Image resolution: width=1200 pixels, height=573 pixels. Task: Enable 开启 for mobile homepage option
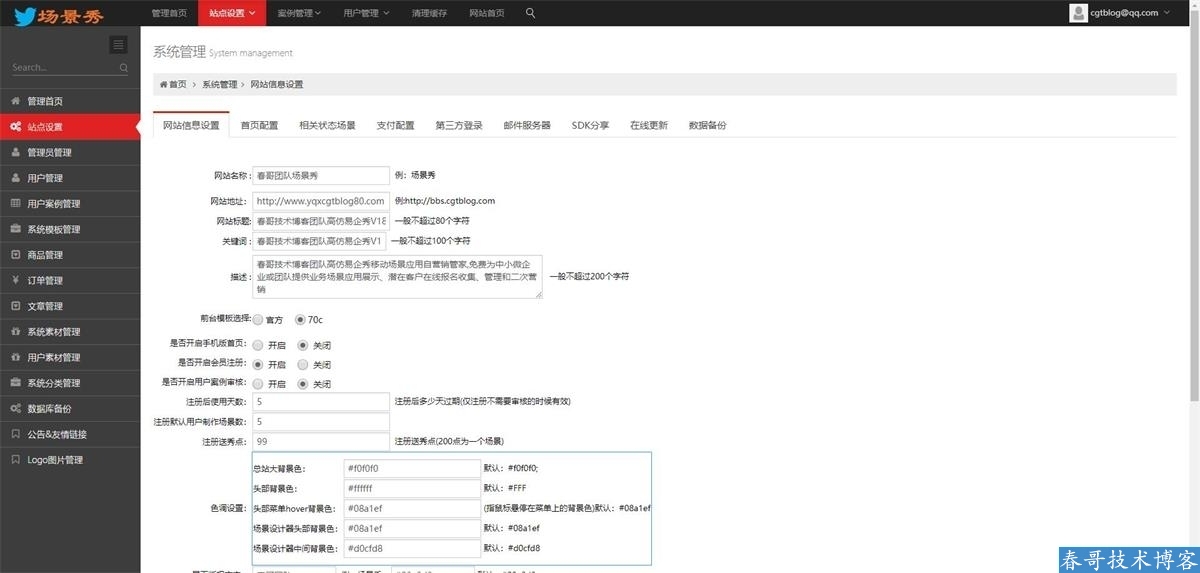[x=258, y=344]
